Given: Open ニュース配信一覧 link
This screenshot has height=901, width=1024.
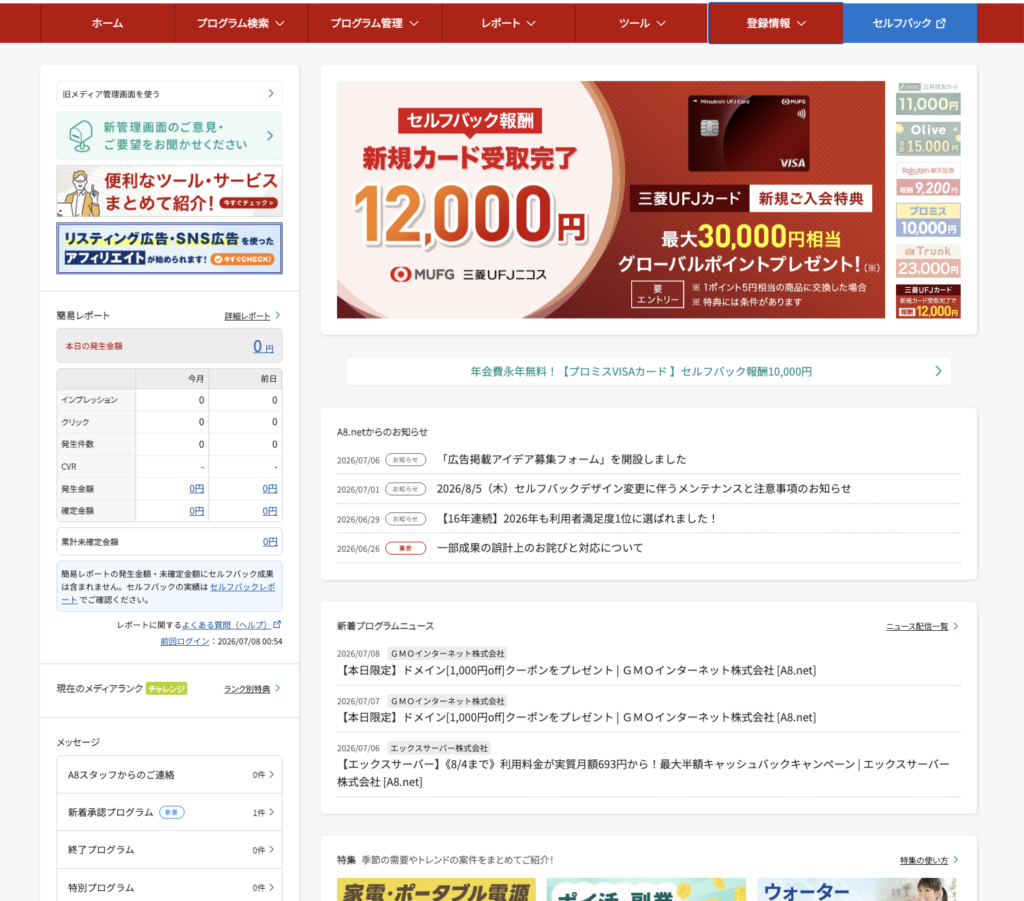Looking at the screenshot, I should click(917, 627).
